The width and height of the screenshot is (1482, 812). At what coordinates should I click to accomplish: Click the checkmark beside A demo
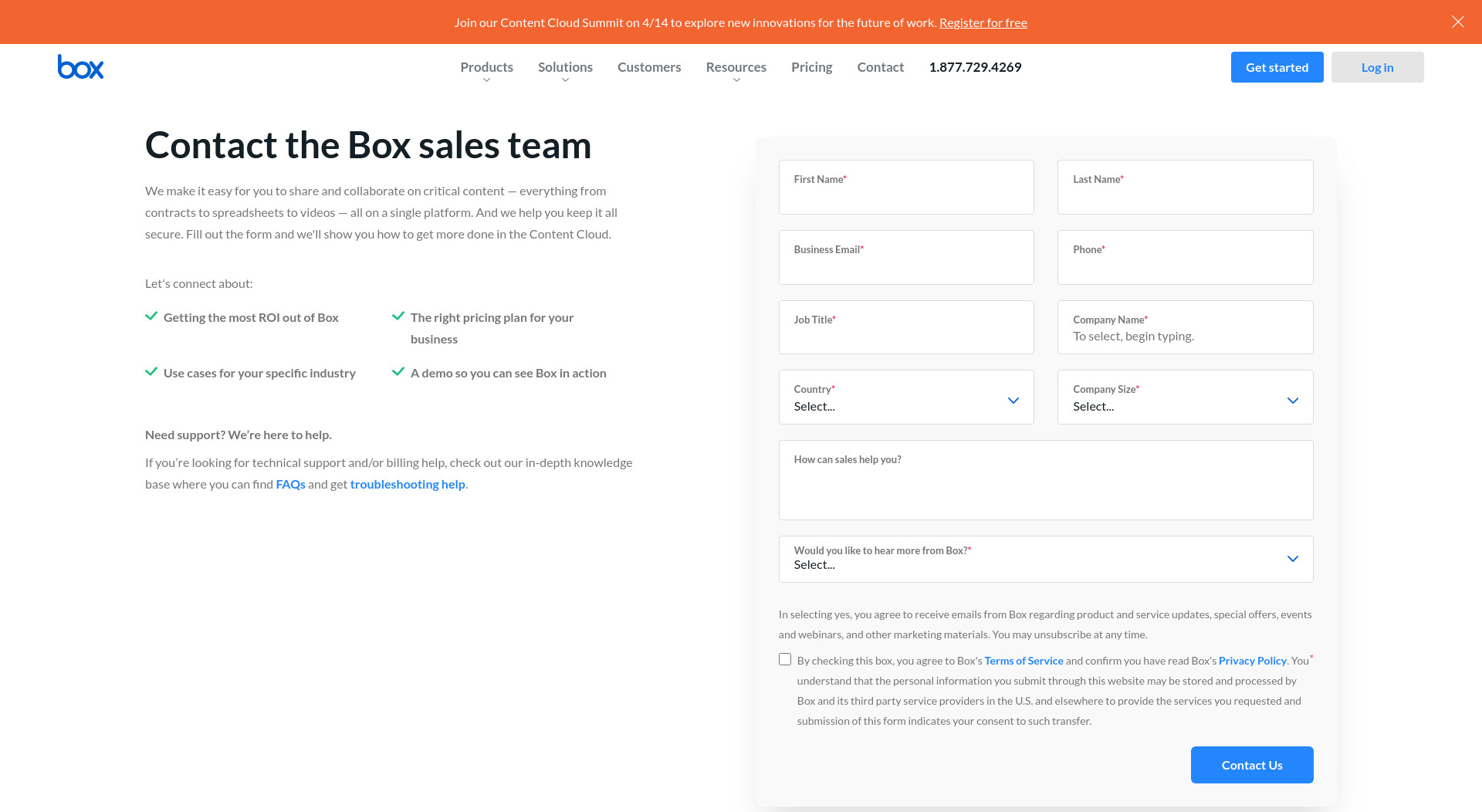(x=398, y=372)
